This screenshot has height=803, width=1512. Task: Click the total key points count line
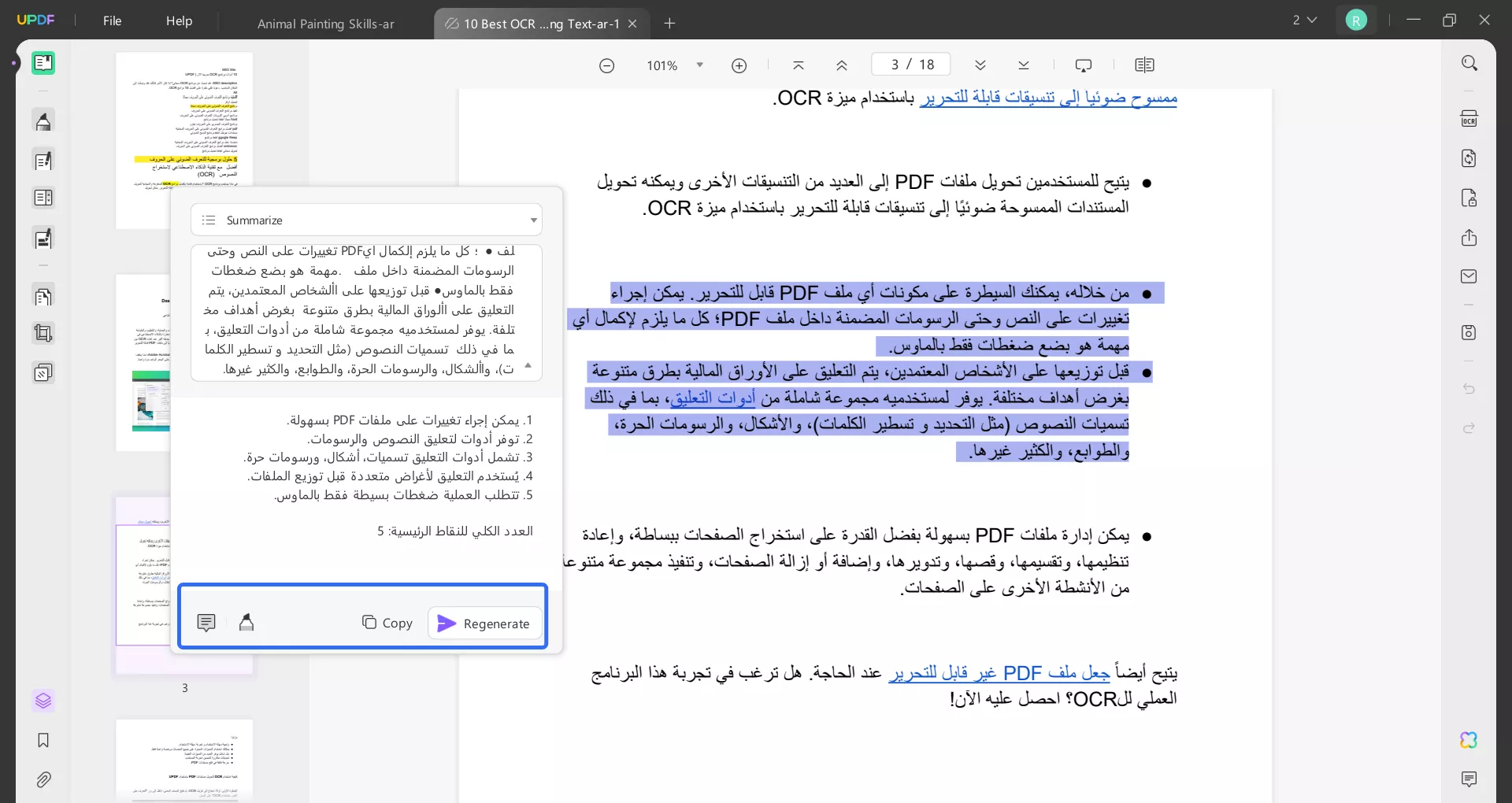click(455, 531)
